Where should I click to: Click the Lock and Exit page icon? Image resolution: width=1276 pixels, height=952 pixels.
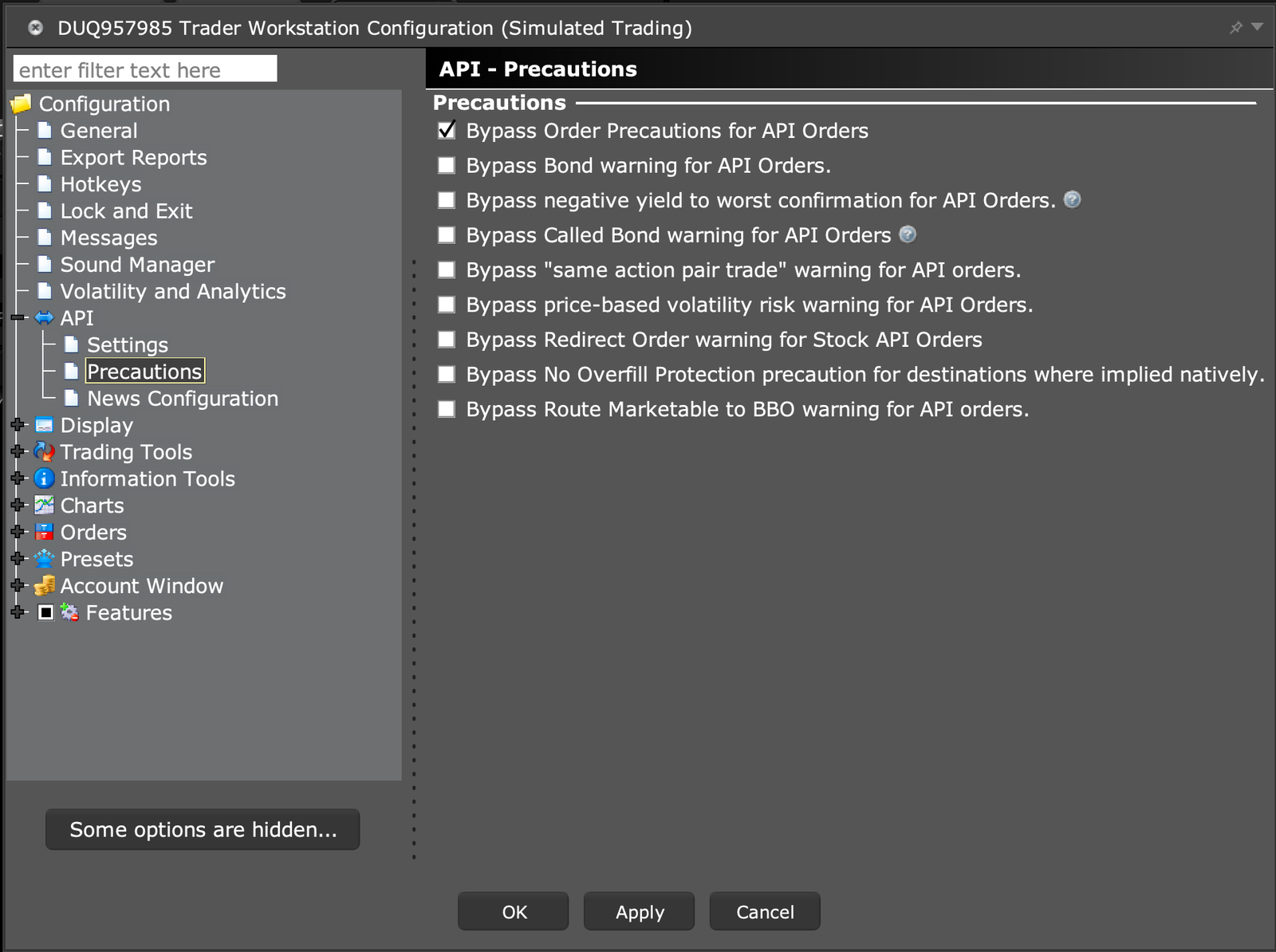tap(45, 210)
